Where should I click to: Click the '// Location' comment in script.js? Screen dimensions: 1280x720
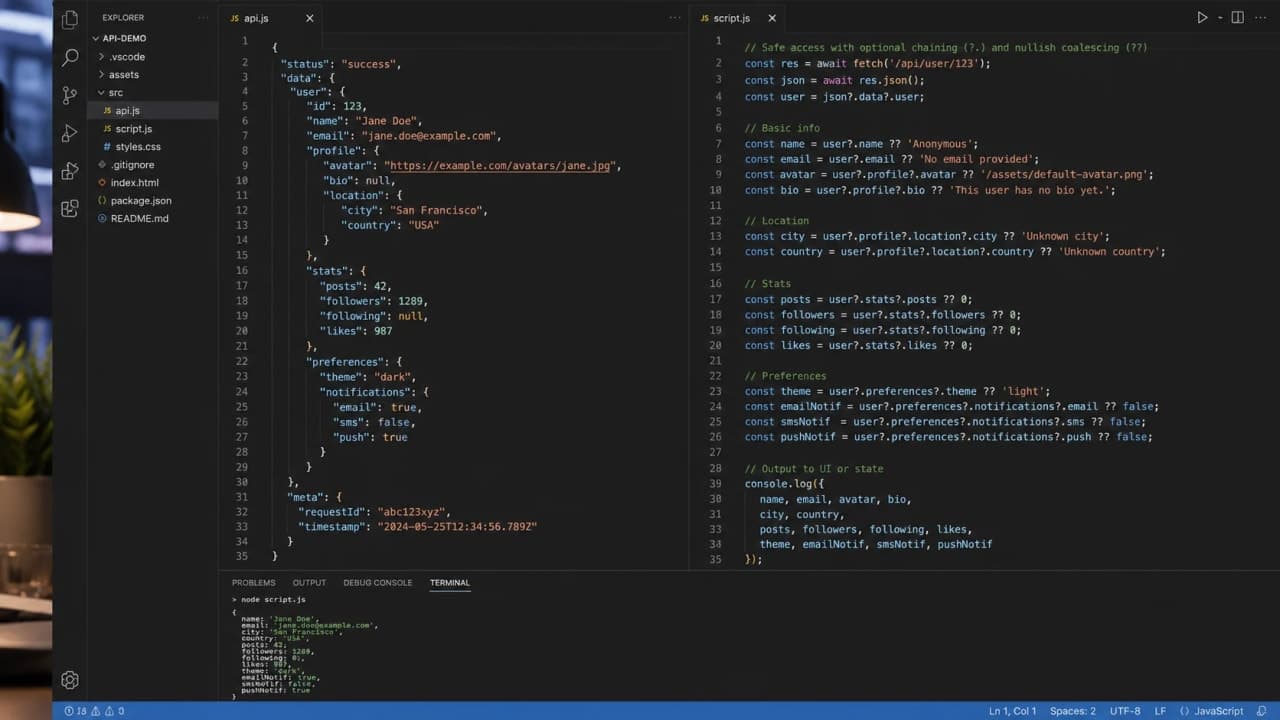click(777, 221)
